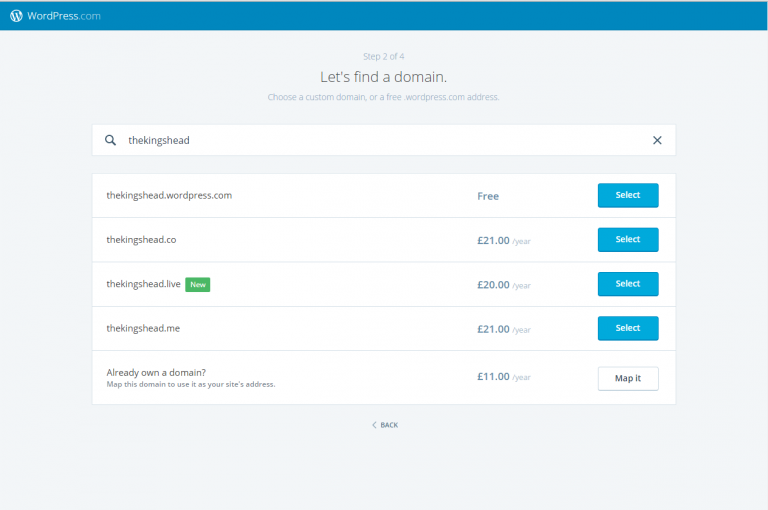
Task: Click the Choose a custom domain subtitle
Action: click(x=384, y=97)
